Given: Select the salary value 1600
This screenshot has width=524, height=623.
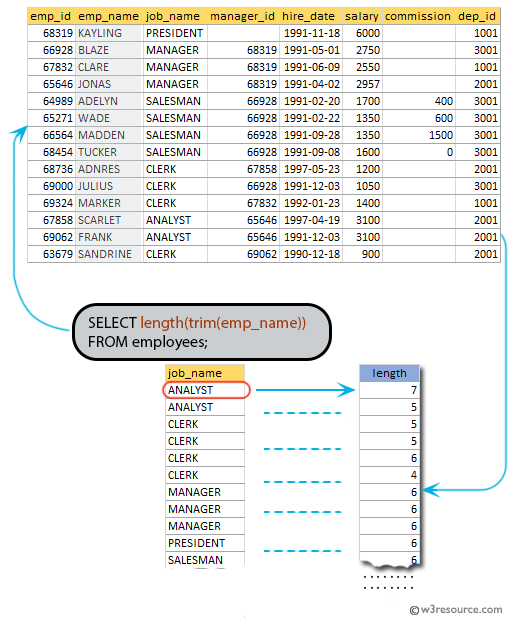Looking at the screenshot, I should coord(362,152).
